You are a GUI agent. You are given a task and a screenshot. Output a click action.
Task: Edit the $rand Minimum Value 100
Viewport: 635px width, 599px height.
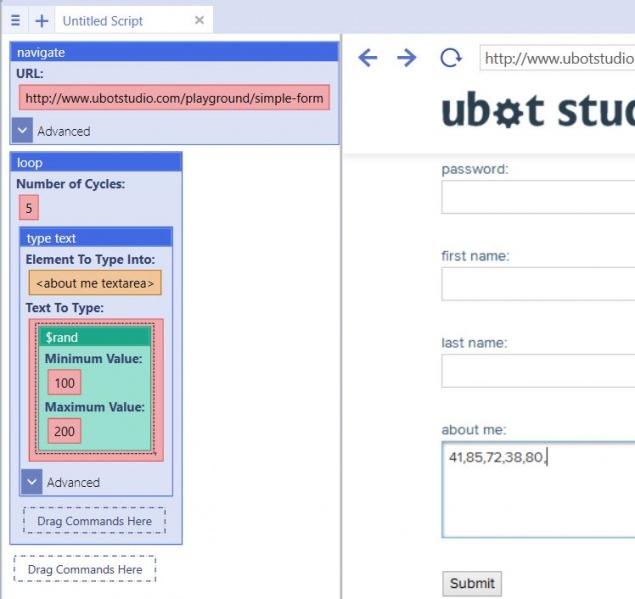[64, 382]
